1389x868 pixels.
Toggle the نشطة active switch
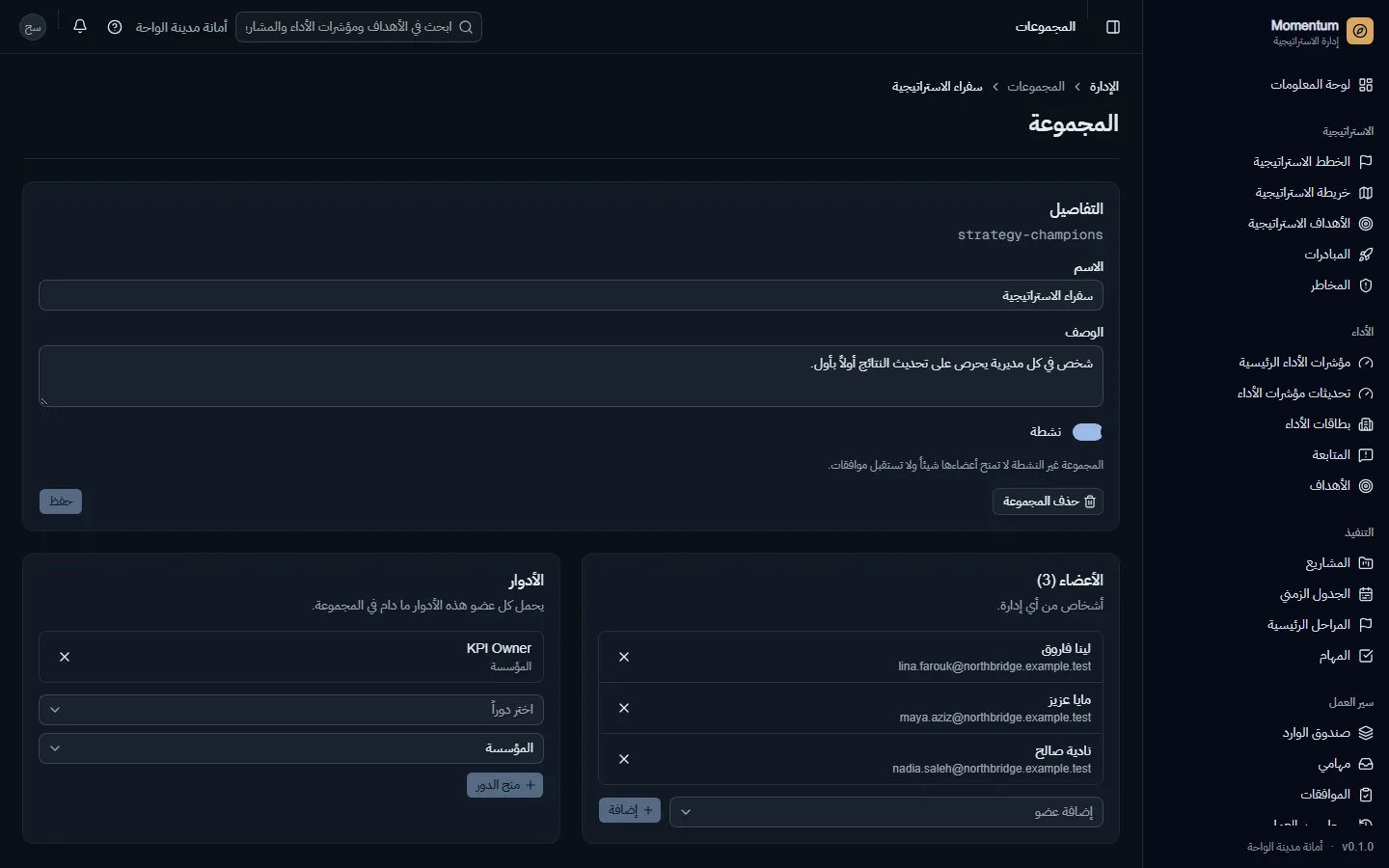point(1087,432)
